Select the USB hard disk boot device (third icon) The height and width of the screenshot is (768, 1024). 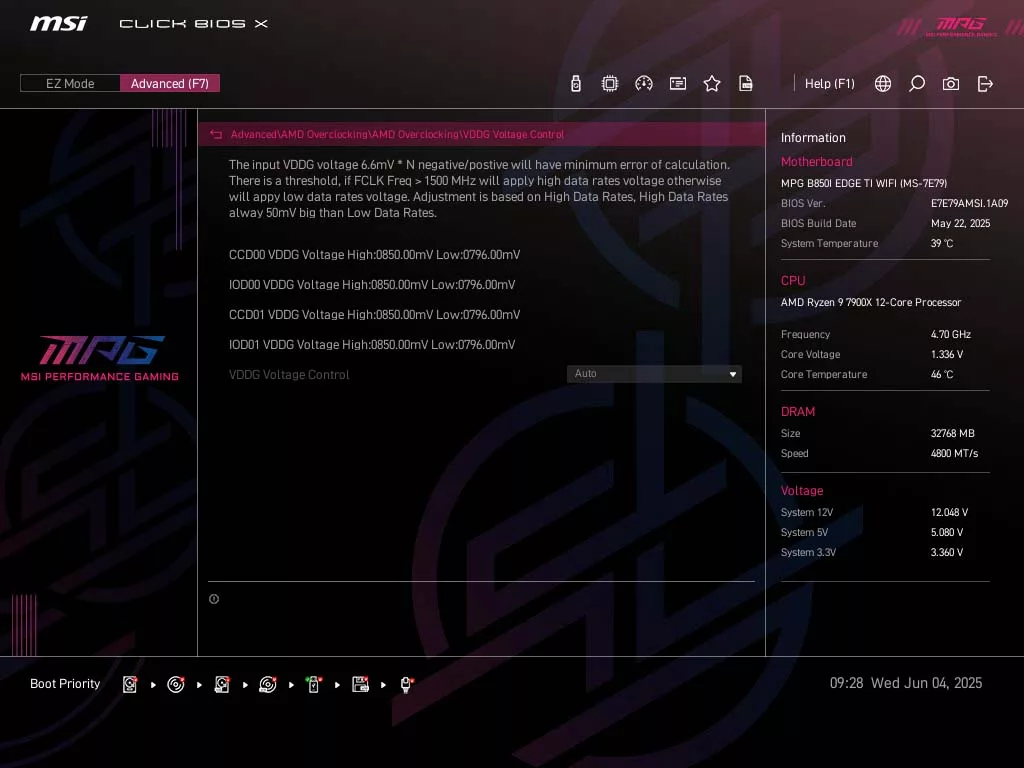point(222,684)
